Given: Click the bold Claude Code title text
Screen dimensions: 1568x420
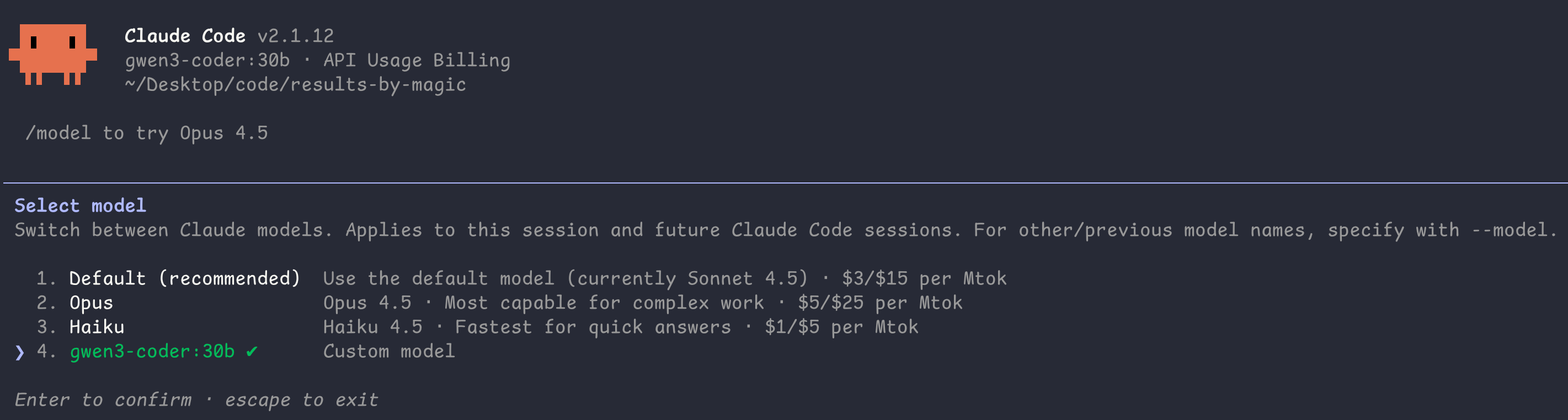Looking at the screenshot, I should (185, 35).
